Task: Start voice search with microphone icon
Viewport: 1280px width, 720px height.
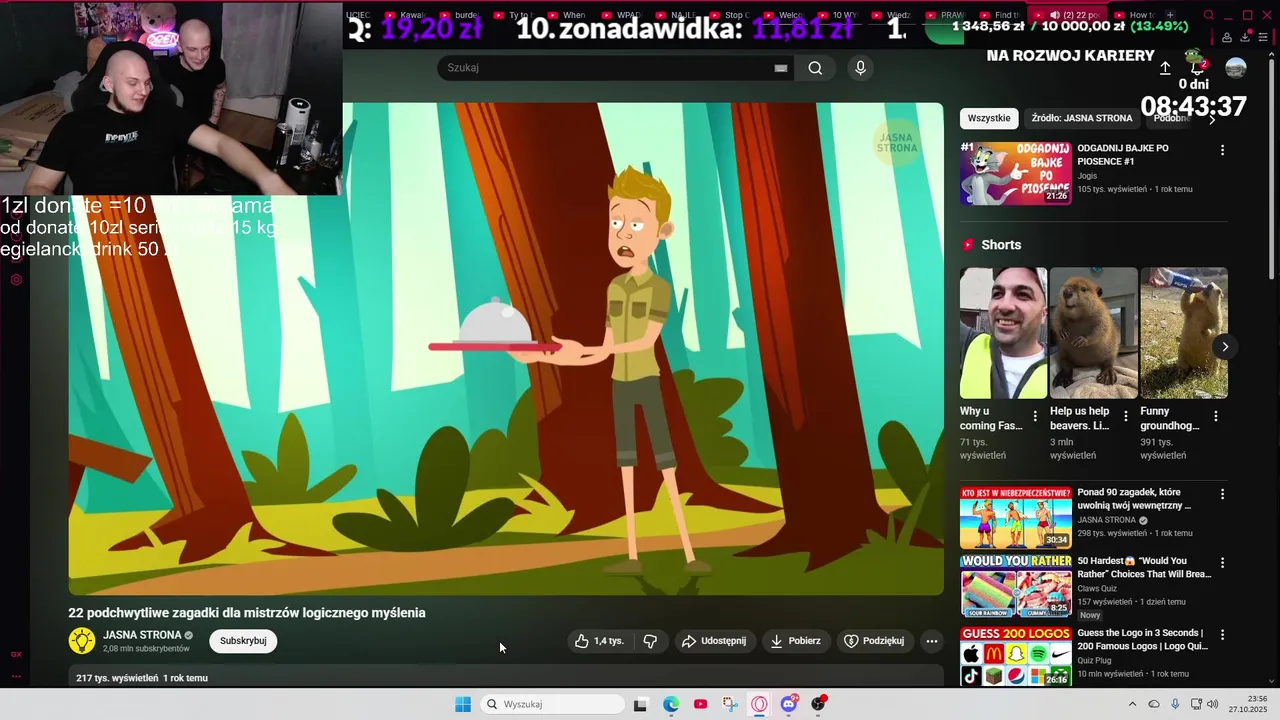Action: (x=860, y=68)
